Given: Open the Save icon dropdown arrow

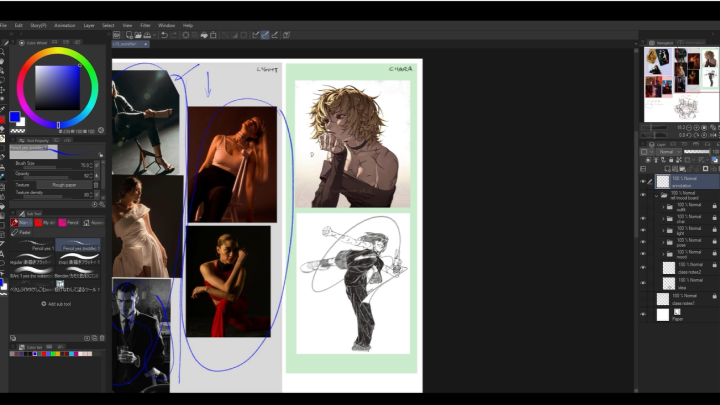Looking at the screenshot, I should (154, 35).
